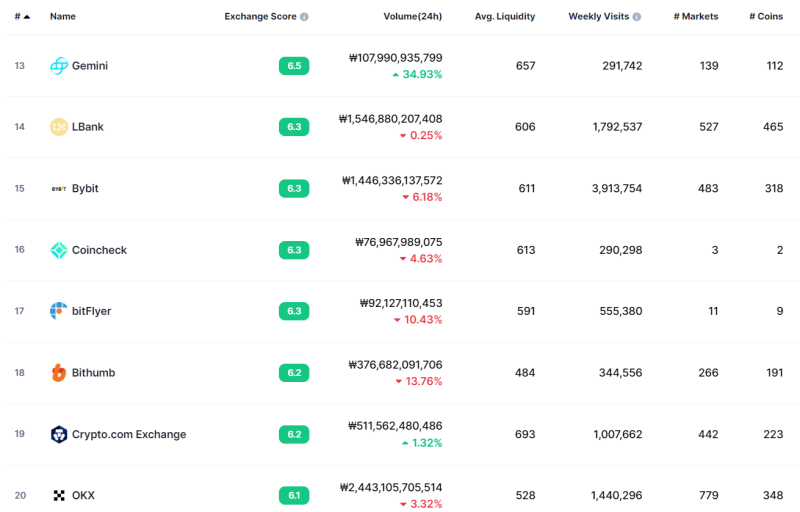Click Coincheck's 6.3 score badge

point(294,250)
